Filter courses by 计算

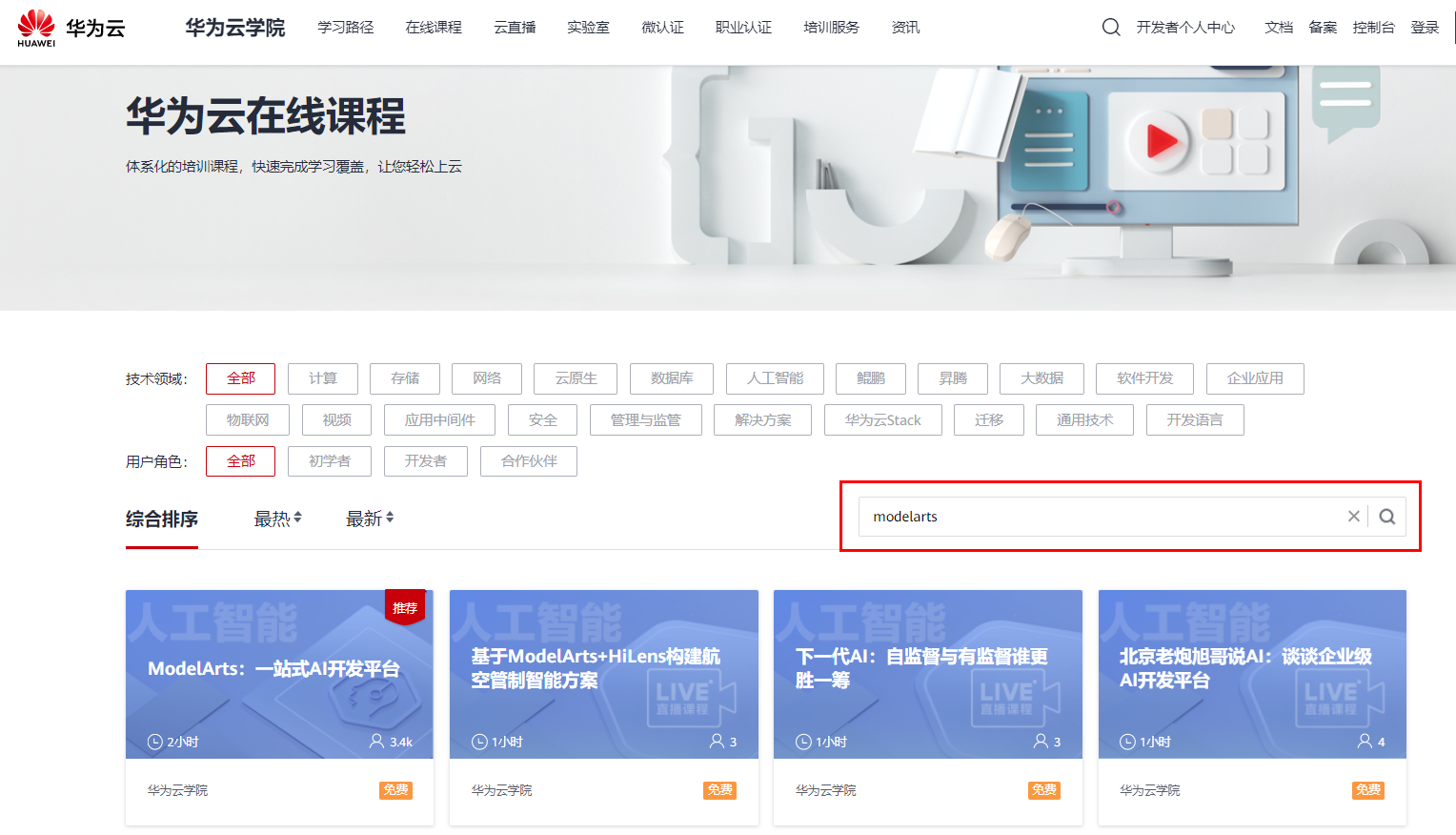coord(323,378)
